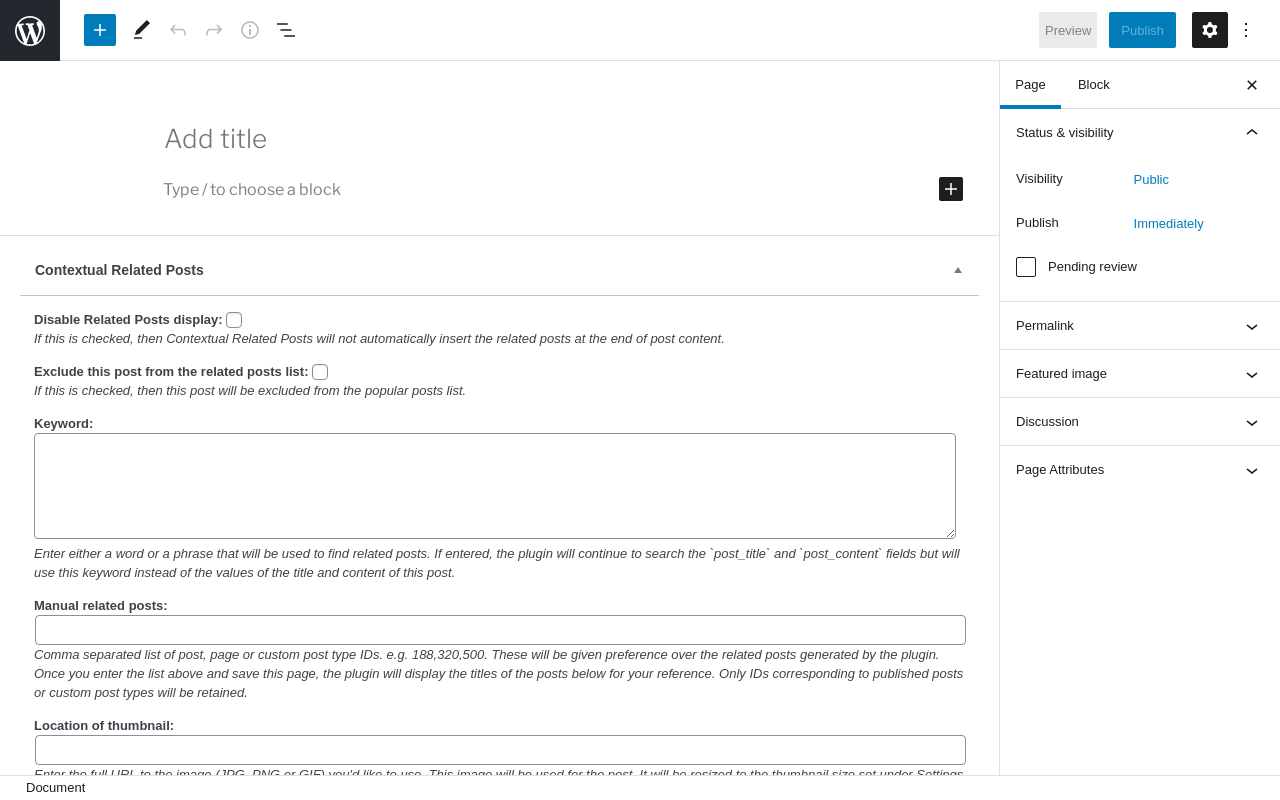
Task: Select the Page tab
Action: click(x=1030, y=85)
